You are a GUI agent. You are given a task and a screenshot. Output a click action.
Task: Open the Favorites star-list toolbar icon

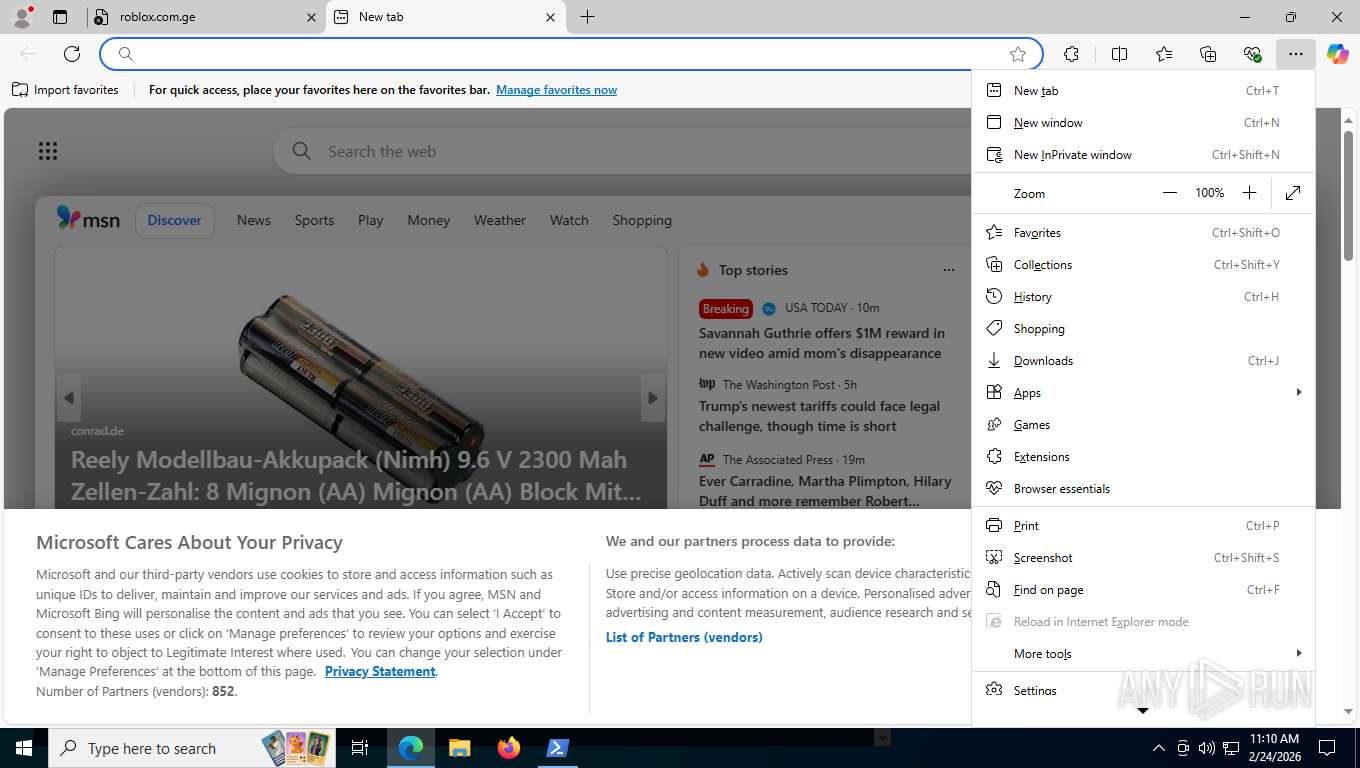(x=1164, y=54)
